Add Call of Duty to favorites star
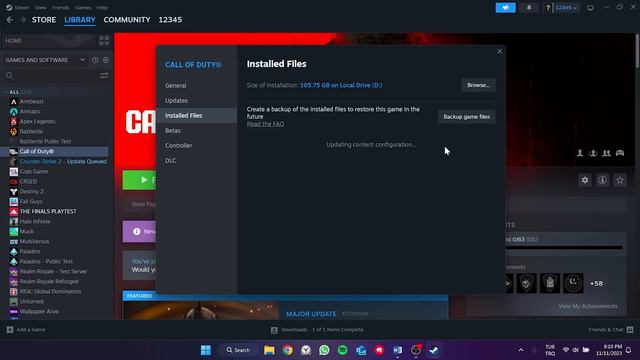Image resolution: width=640 pixels, height=360 pixels. point(620,180)
